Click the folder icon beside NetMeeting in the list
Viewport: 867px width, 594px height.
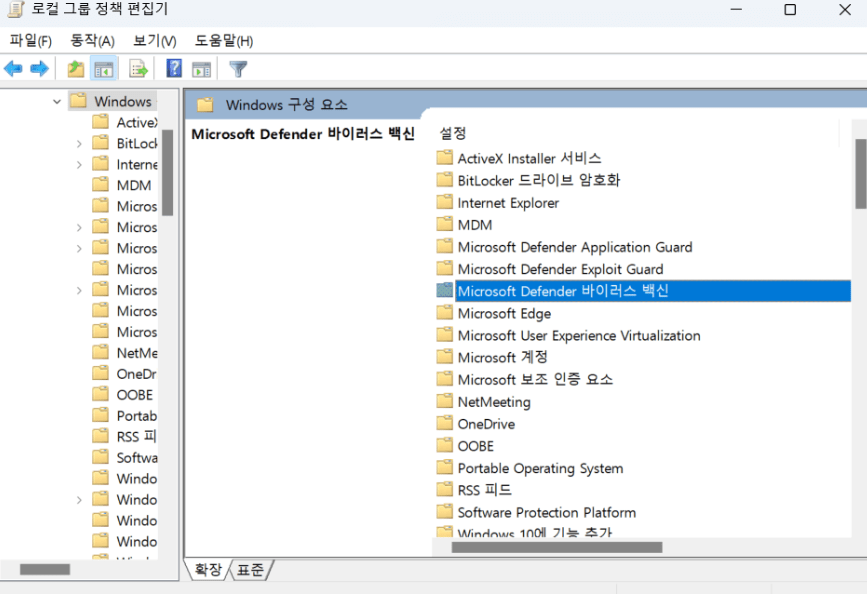point(445,402)
